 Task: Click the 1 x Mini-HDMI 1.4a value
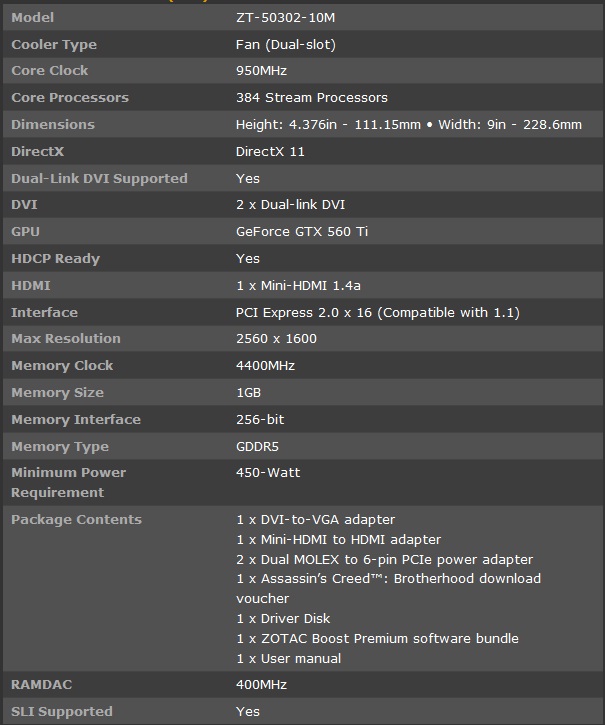[296, 285]
